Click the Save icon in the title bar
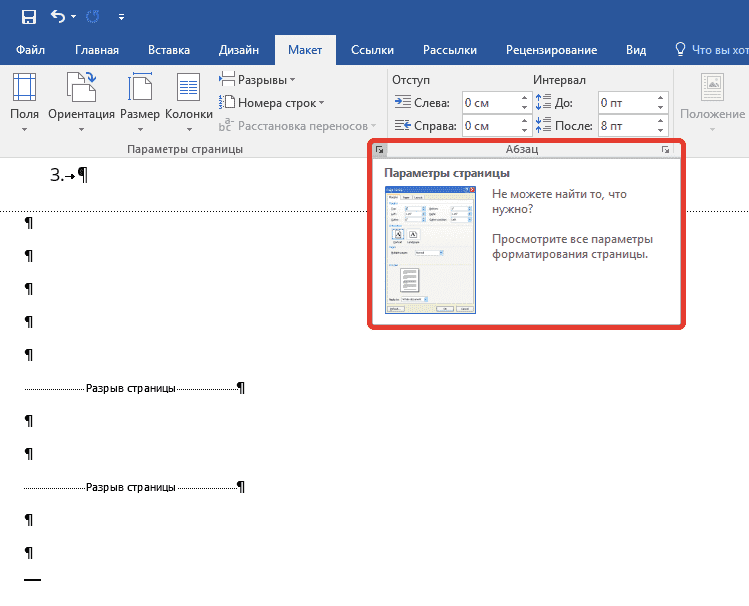749x606 pixels. click(x=28, y=16)
